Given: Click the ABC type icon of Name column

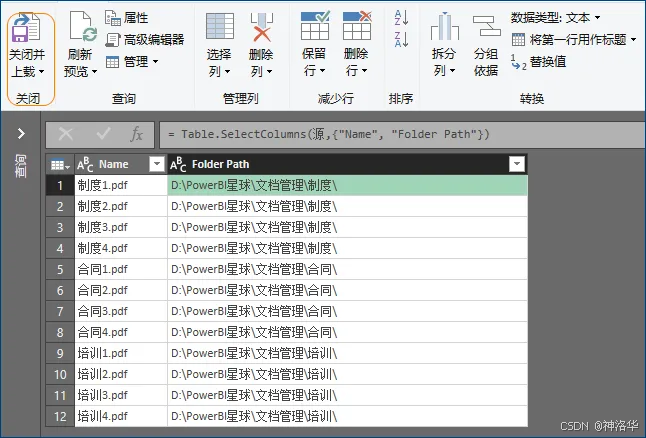Looking at the screenshot, I should pos(85,164).
